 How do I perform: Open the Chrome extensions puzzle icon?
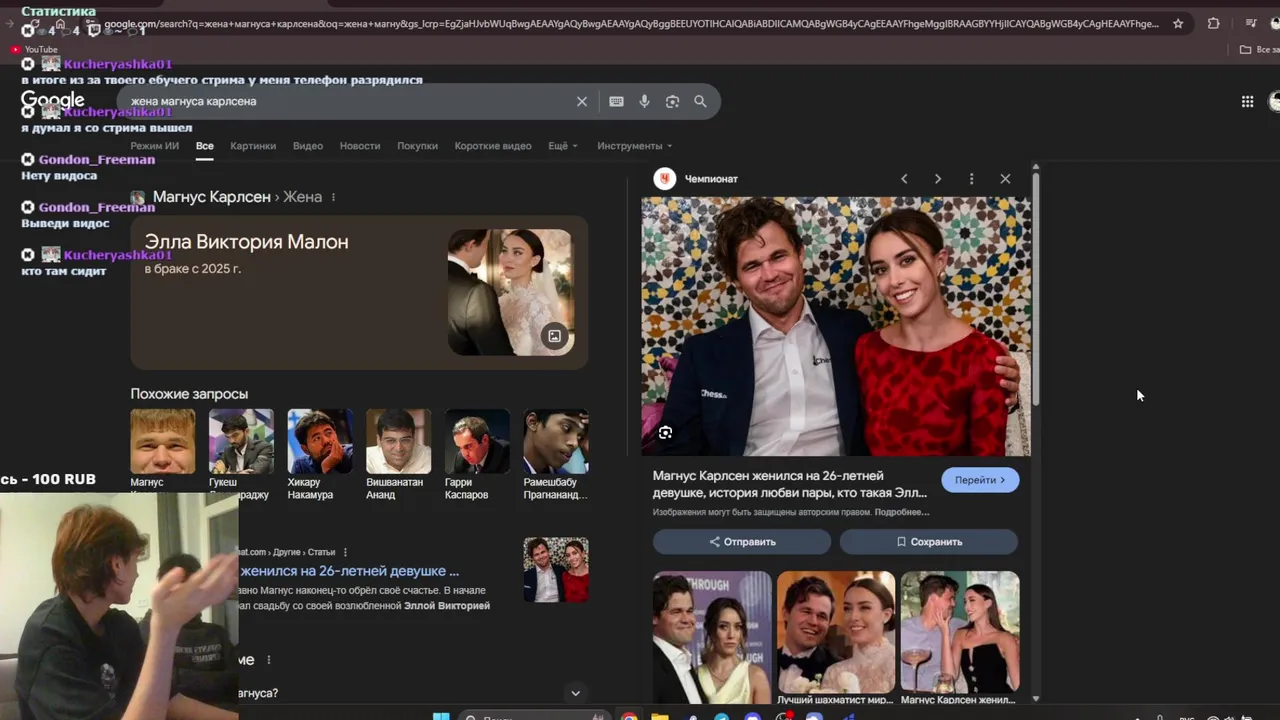[x=1213, y=23]
